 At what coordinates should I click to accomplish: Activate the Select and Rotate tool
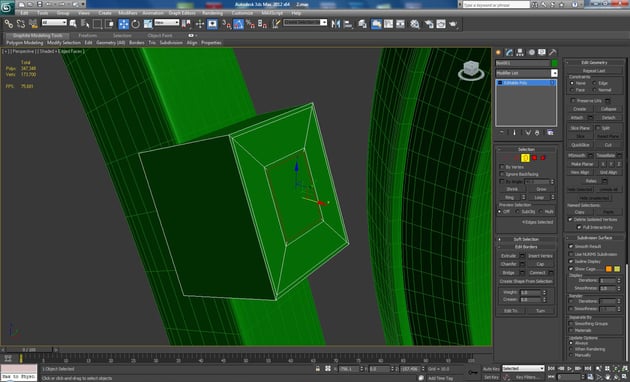point(136,24)
